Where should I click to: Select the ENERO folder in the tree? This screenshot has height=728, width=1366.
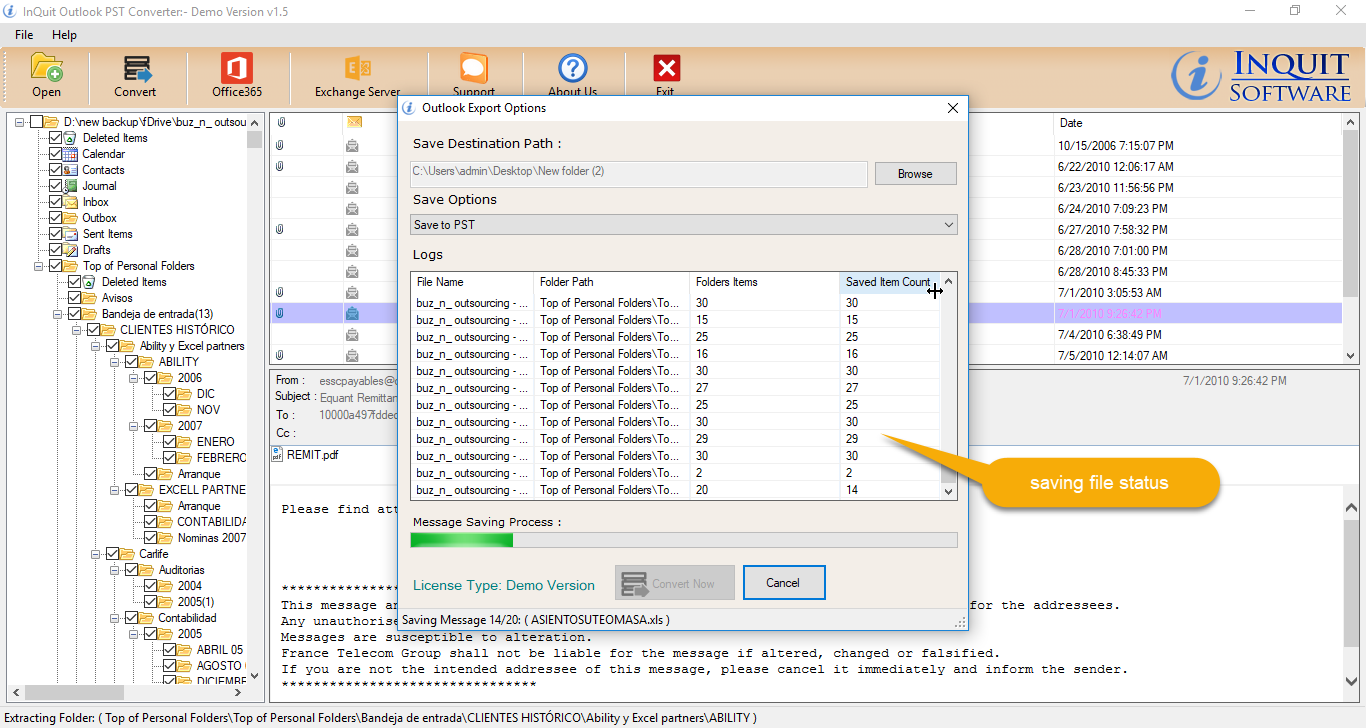(x=216, y=442)
